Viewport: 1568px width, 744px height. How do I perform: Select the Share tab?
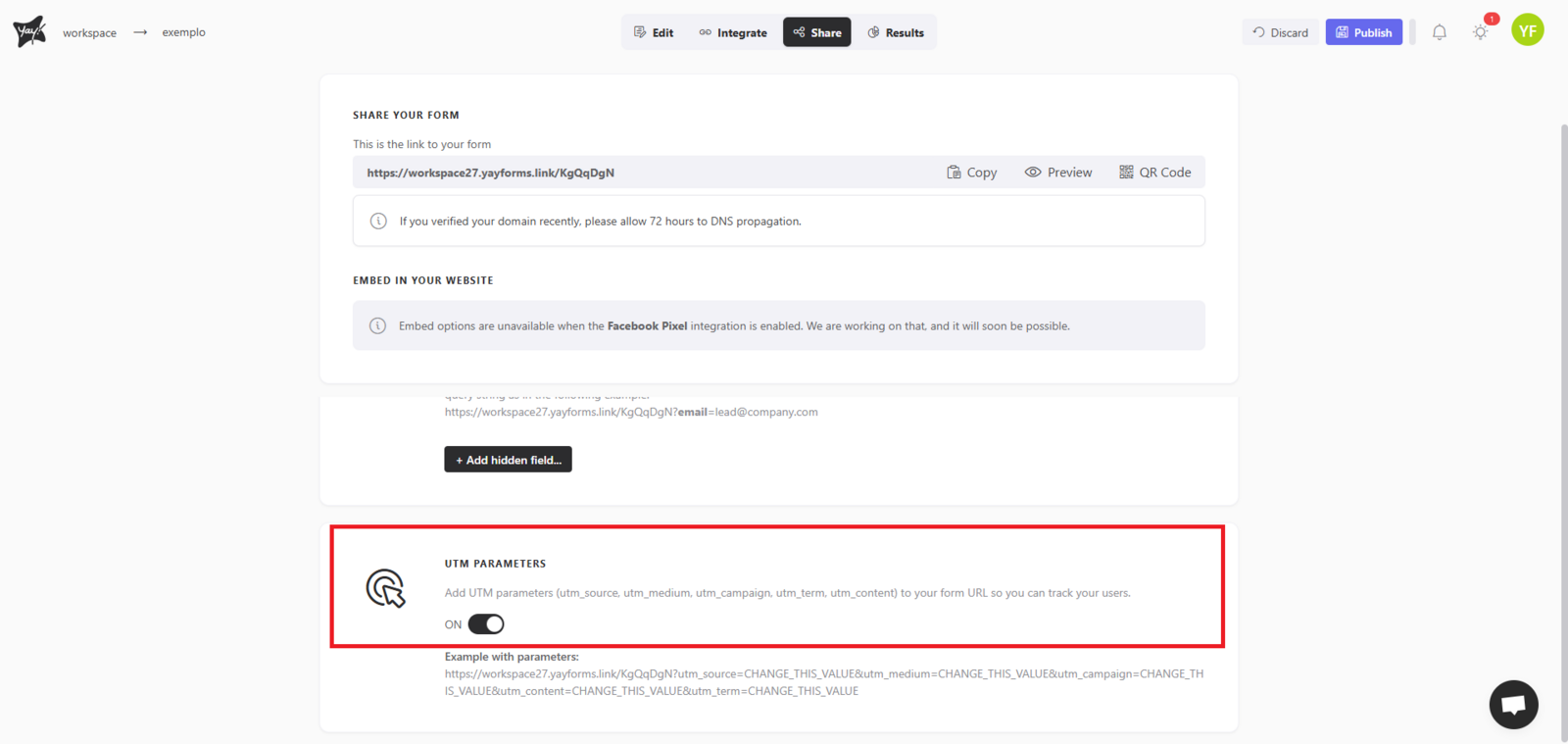pyautogui.click(x=817, y=32)
